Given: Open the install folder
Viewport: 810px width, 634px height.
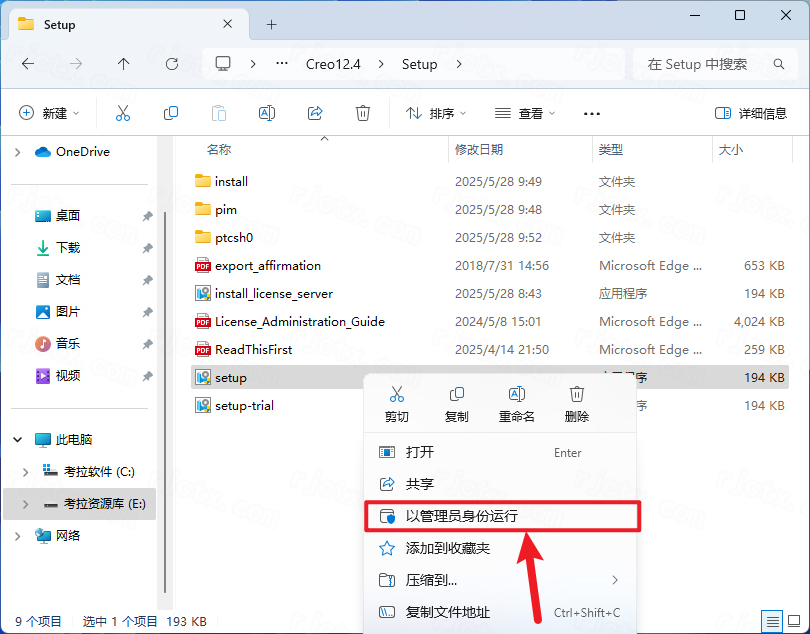Looking at the screenshot, I should [231, 181].
